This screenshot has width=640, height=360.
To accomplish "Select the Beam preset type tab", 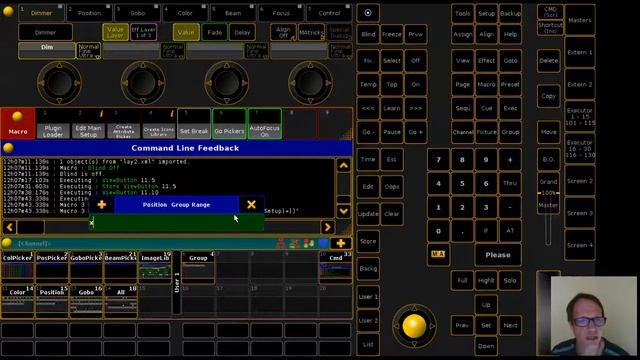I will coord(233,13).
